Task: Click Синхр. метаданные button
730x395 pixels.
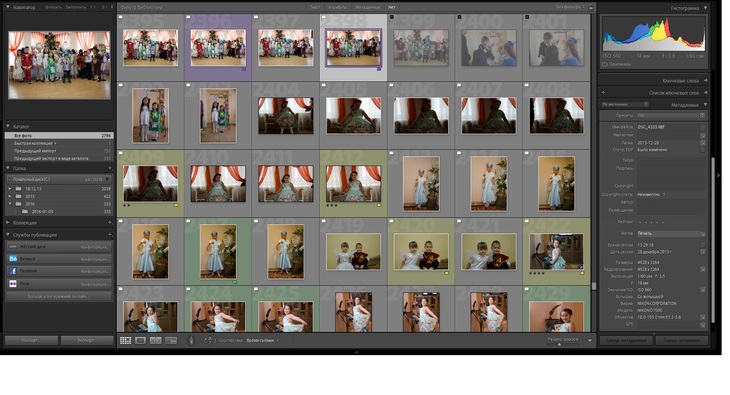Action: (626, 341)
